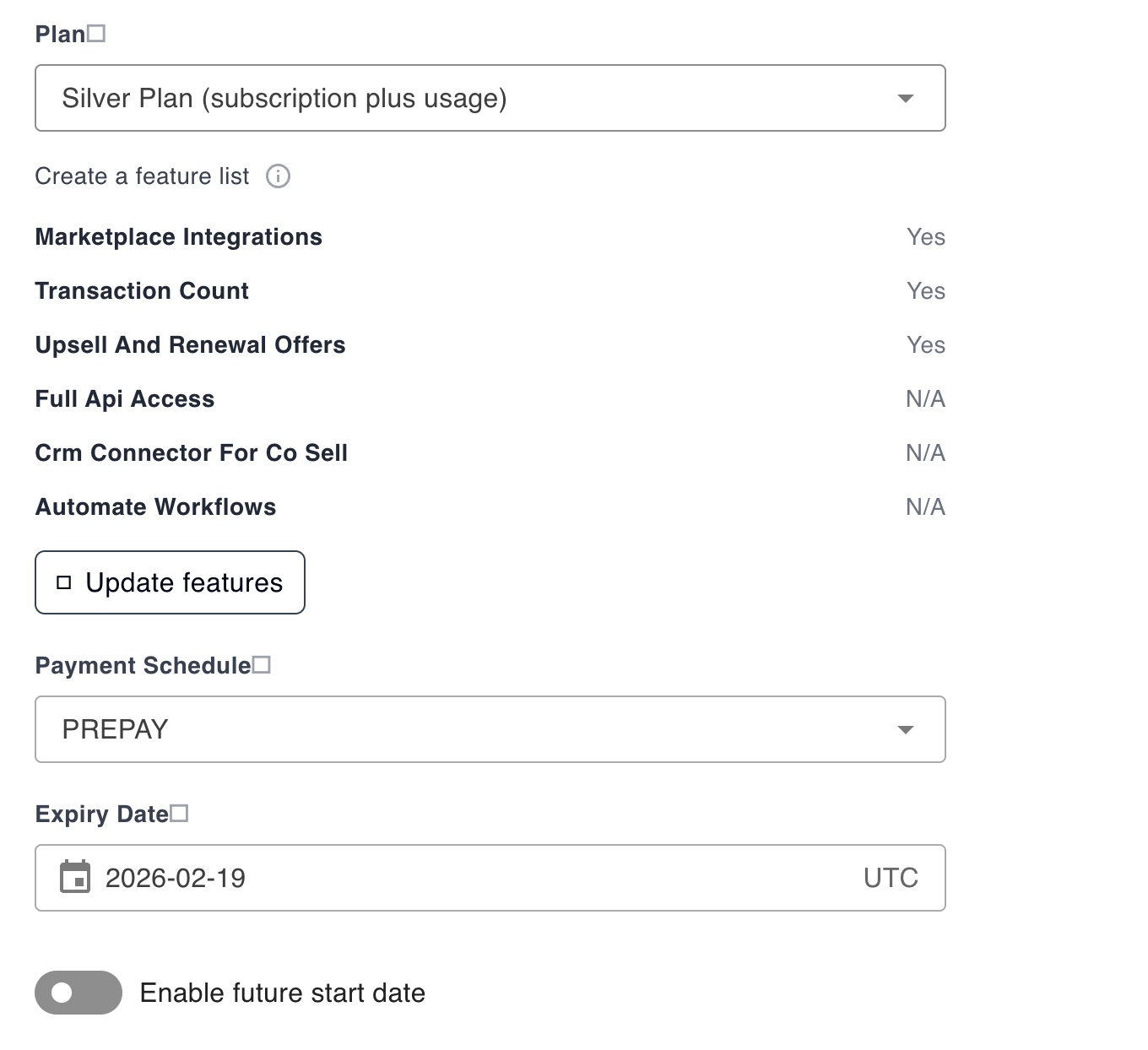The image size is (1148, 1050).
Task: Click the calendar icon in the Expiry Date field
Action: (x=75, y=878)
